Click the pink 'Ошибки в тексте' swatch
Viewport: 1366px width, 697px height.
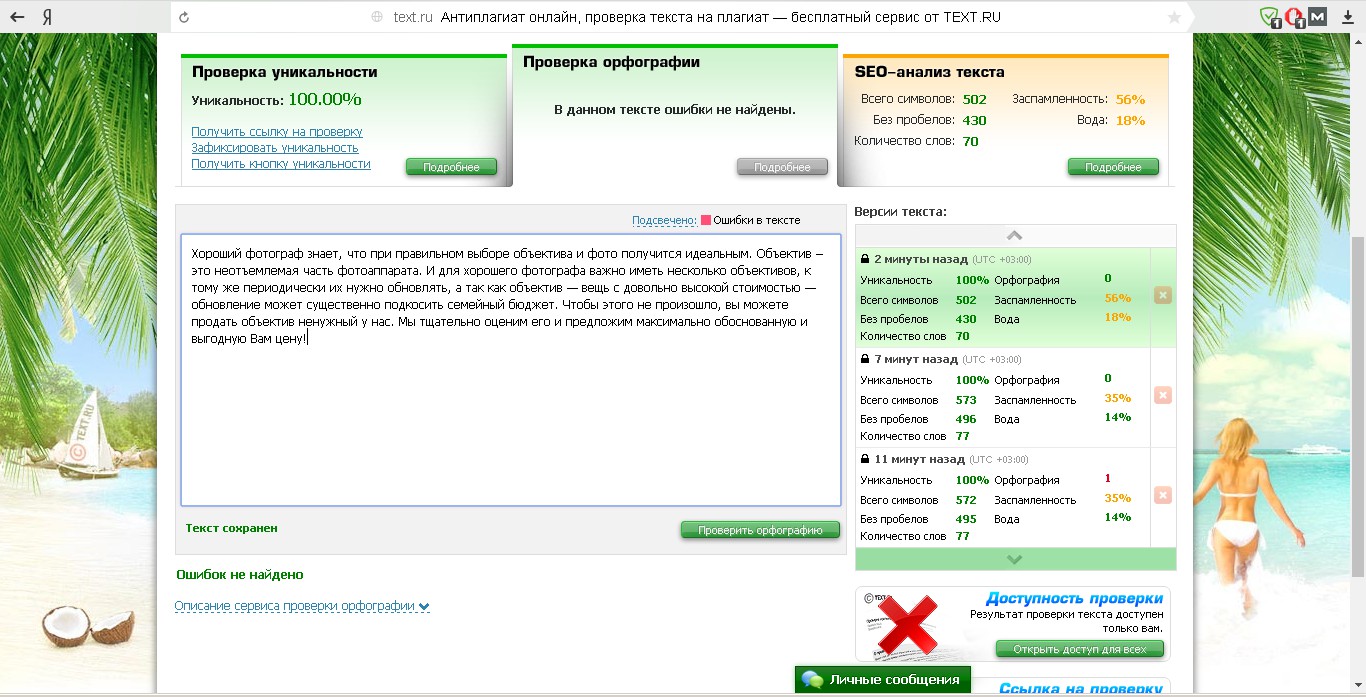coord(706,220)
